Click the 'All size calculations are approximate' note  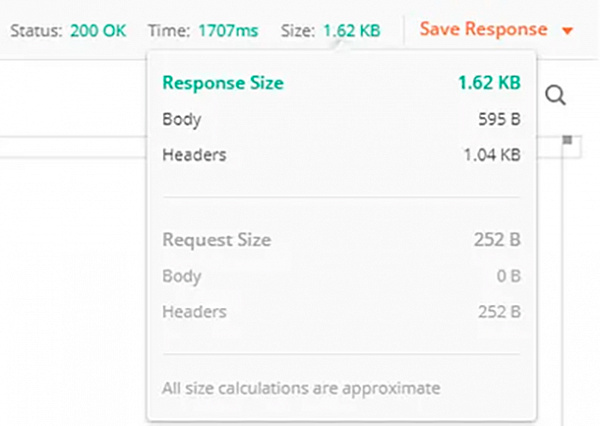pos(301,385)
